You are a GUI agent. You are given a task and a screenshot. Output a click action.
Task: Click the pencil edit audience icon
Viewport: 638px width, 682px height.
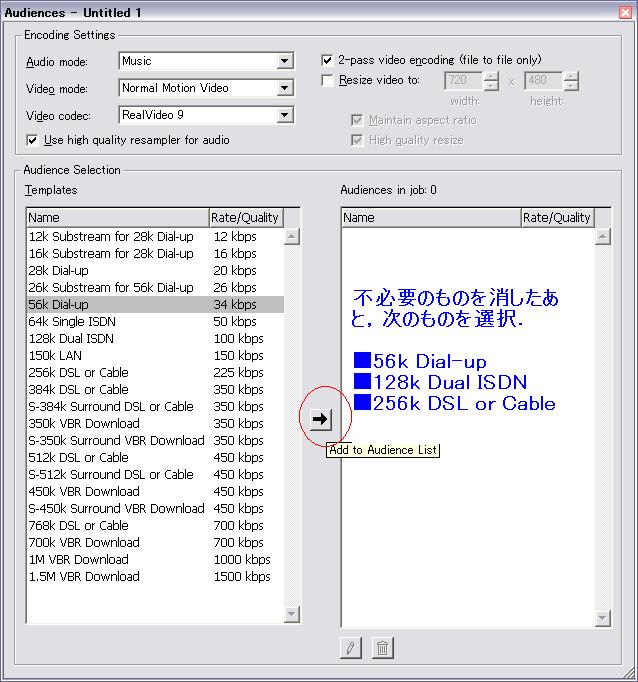click(x=351, y=648)
